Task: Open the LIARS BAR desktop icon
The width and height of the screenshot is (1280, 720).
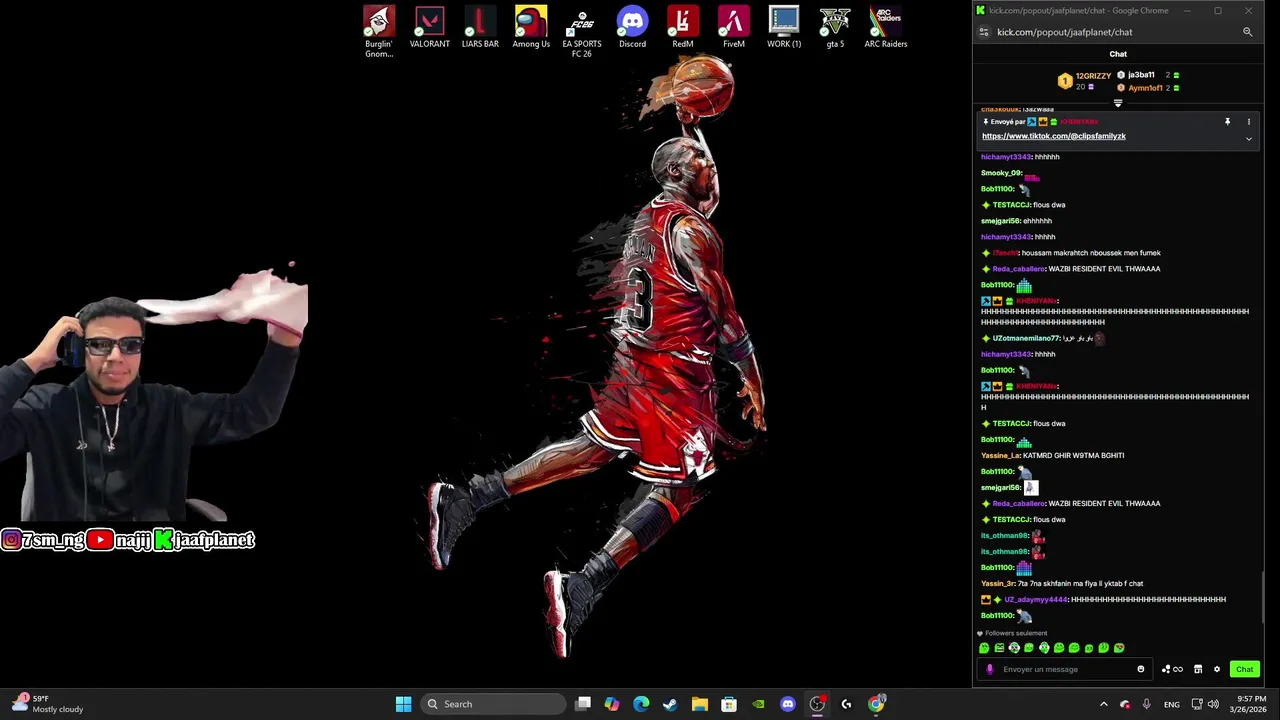Action: pos(480,28)
